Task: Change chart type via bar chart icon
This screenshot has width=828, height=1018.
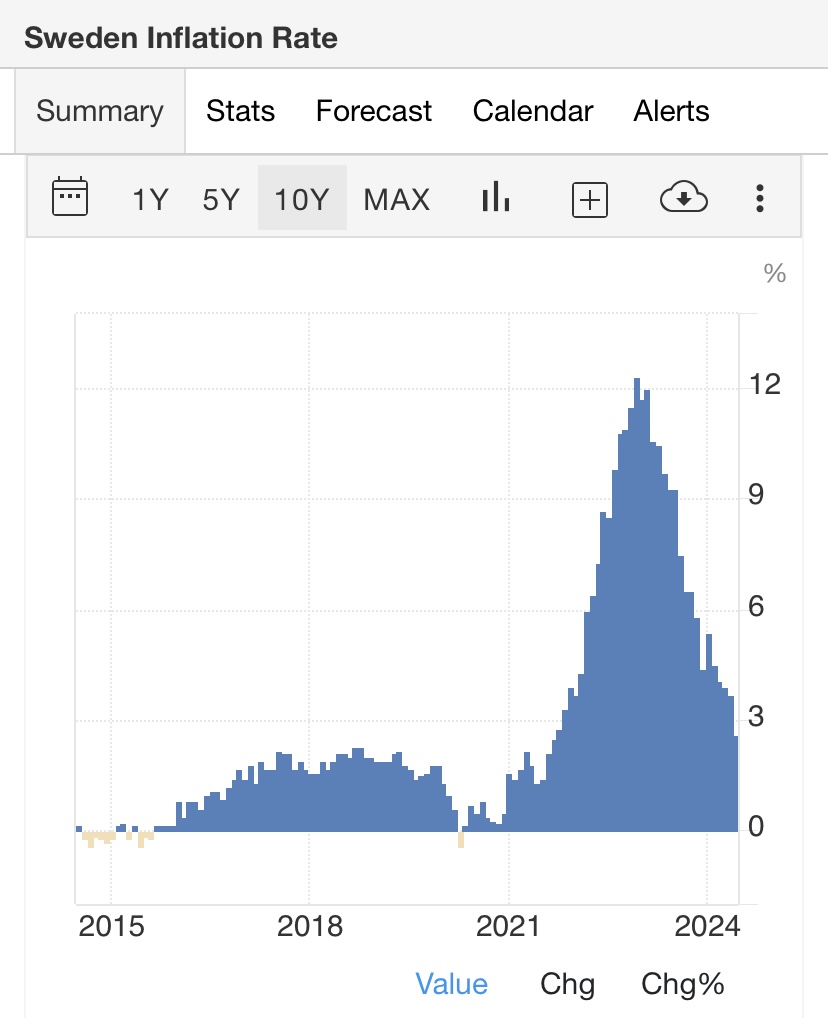Action: click(x=496, y=198)
